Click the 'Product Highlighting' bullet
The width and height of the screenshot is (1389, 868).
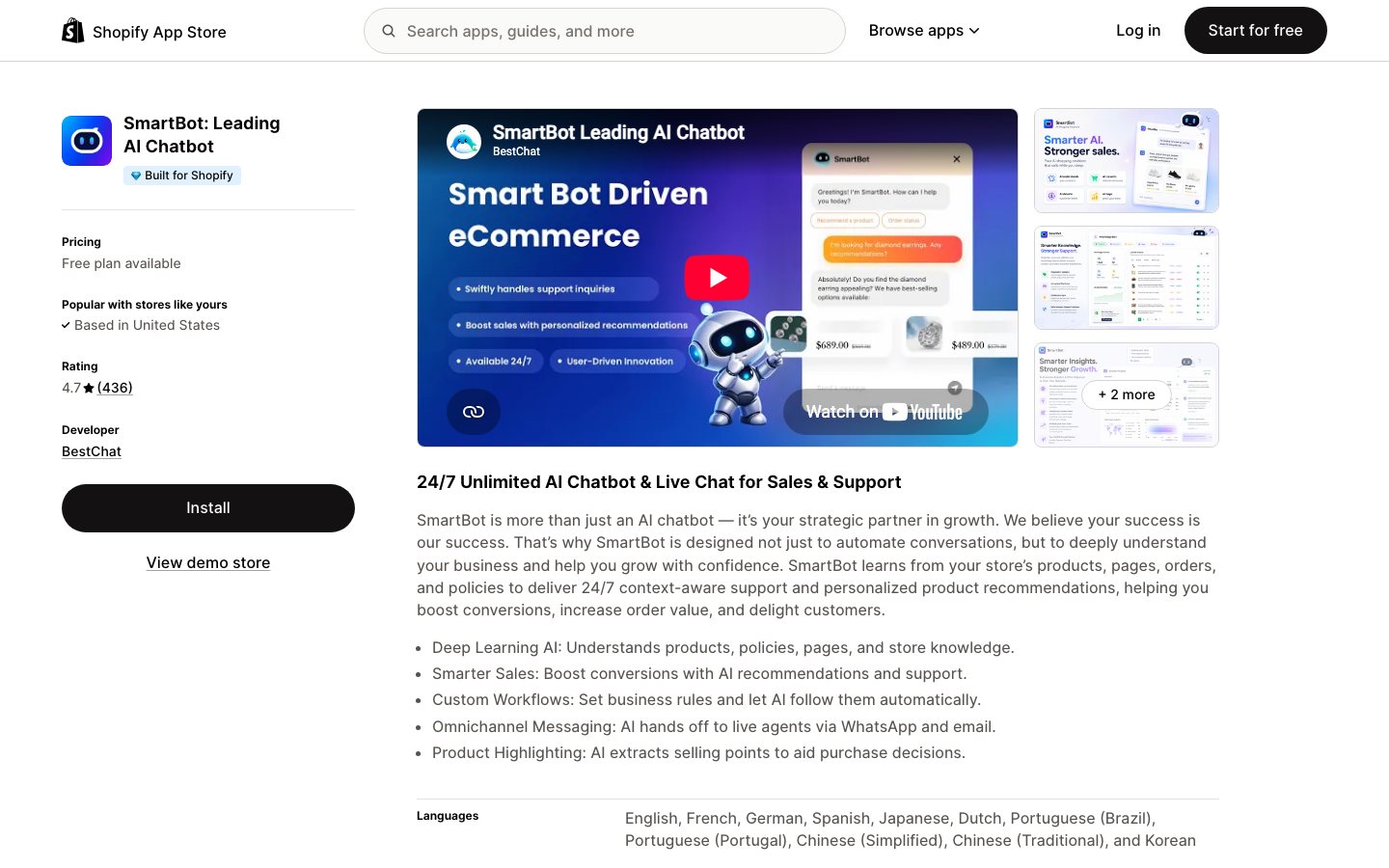click(x=698, y=753)
